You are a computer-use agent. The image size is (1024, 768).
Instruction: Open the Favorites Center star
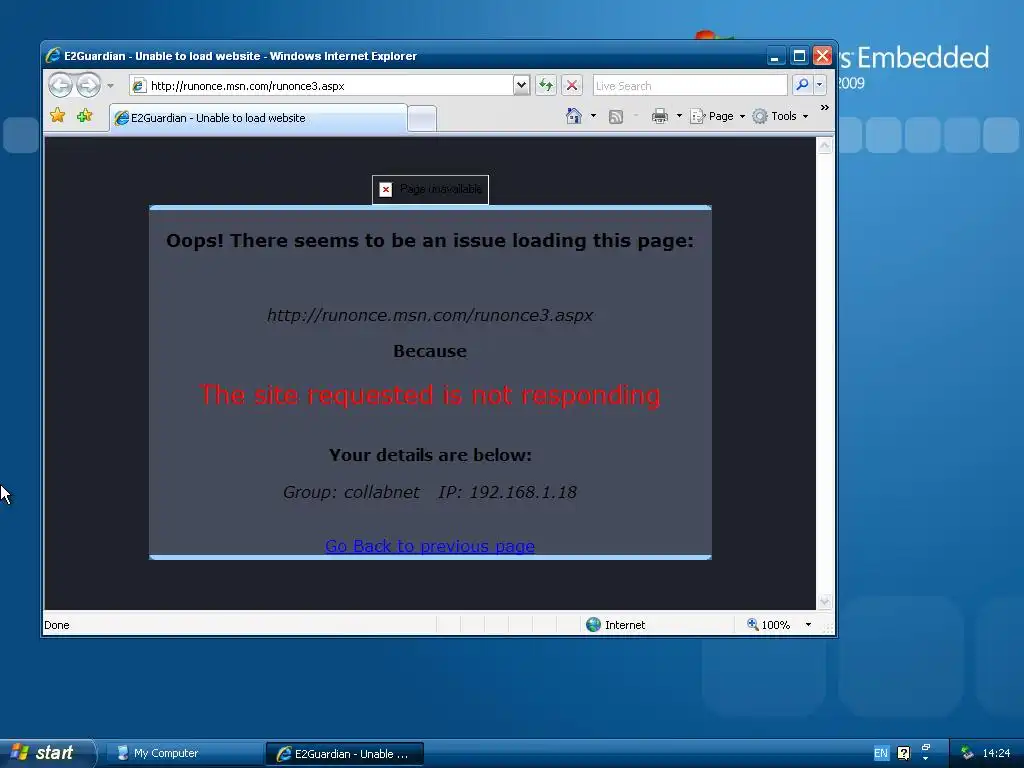[57, 116]
